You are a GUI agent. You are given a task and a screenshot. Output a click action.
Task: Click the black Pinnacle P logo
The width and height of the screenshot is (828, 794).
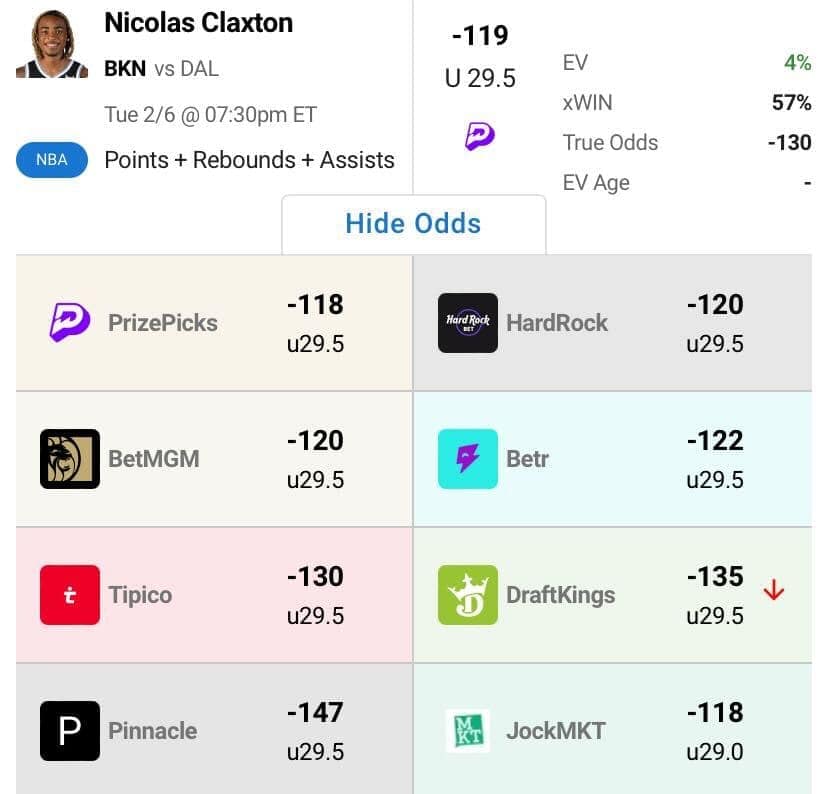[x=70, y=731]
